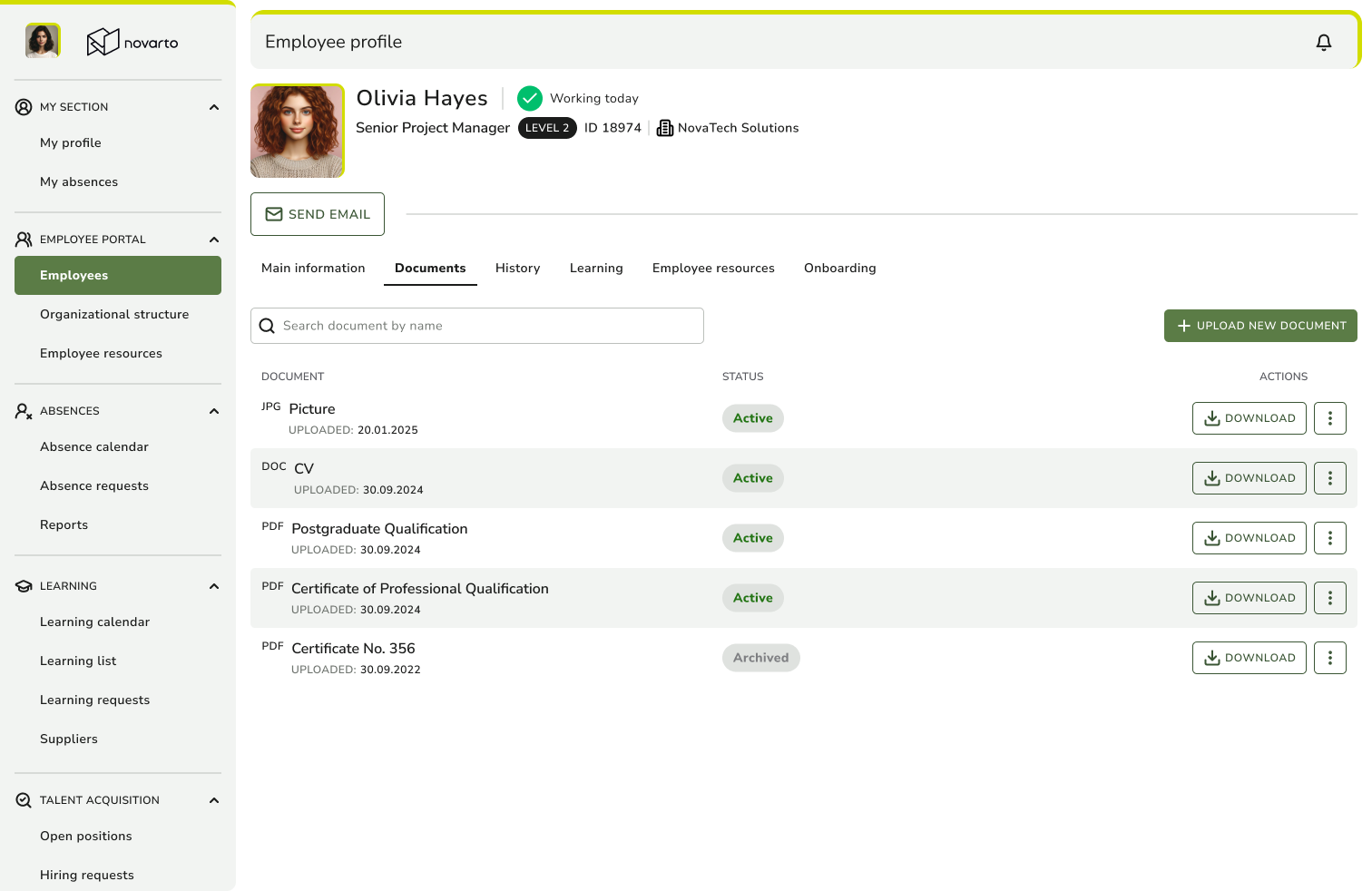
Task: Click the Archived status badge
Action: tap(761, 658)
